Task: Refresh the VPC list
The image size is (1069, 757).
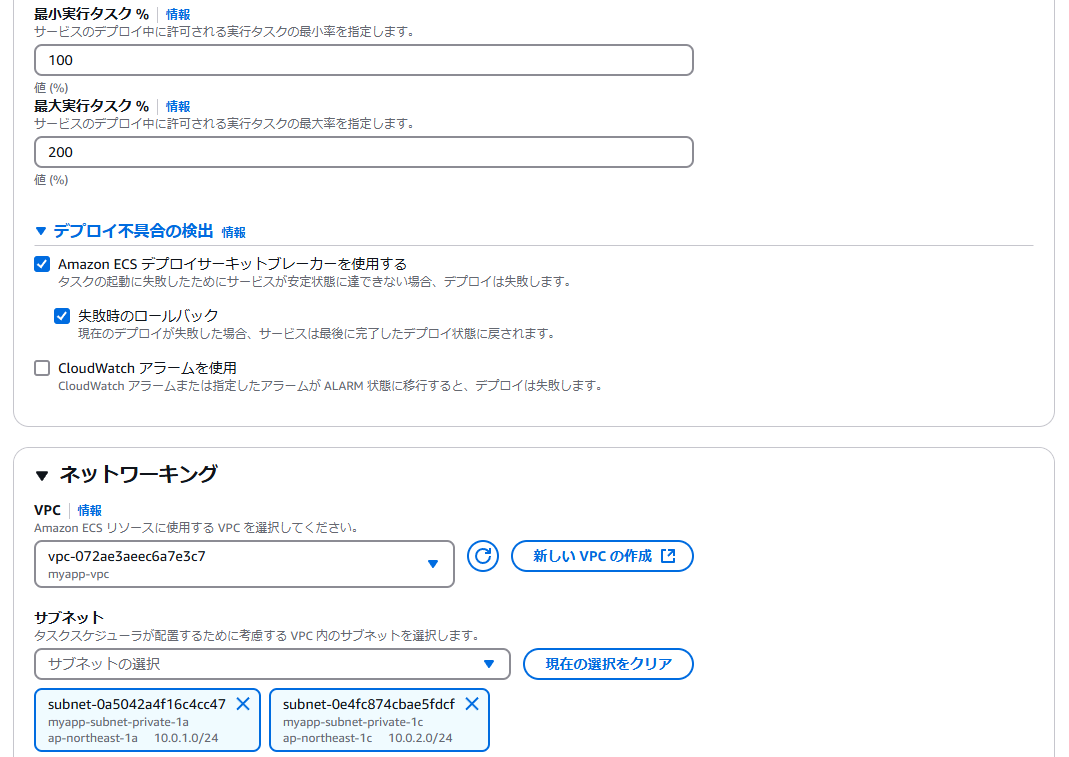Action: [482, 556]
